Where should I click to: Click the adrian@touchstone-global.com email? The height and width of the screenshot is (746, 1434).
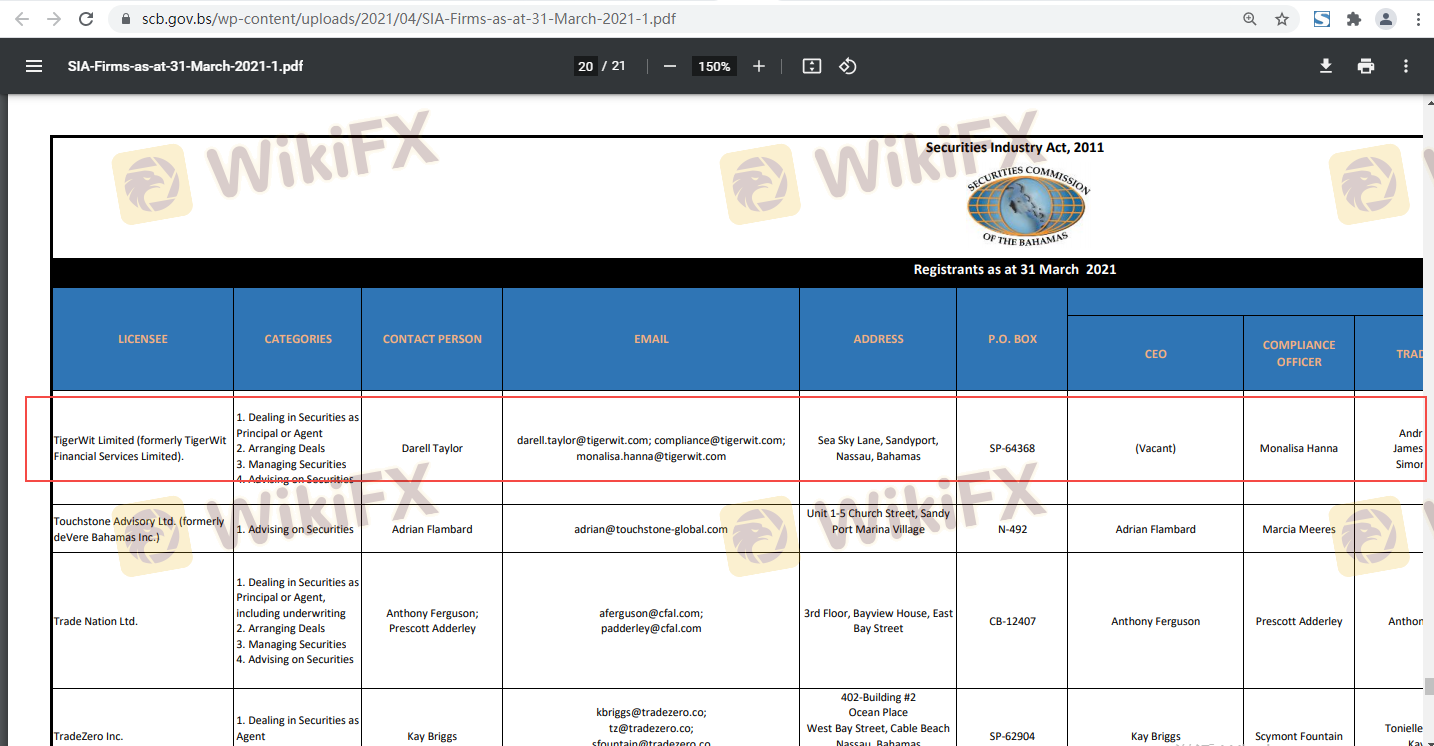coord(651,529)
